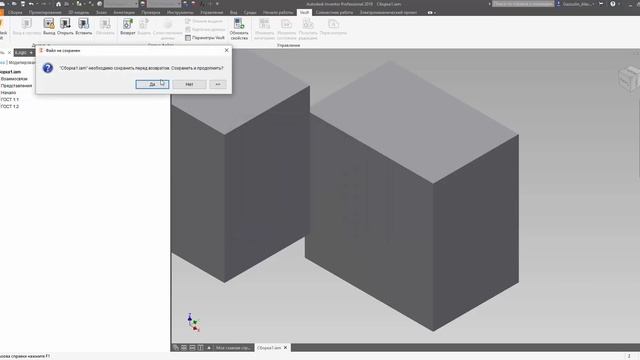Click the disabled Вход в систему icon

coord(26,27)
